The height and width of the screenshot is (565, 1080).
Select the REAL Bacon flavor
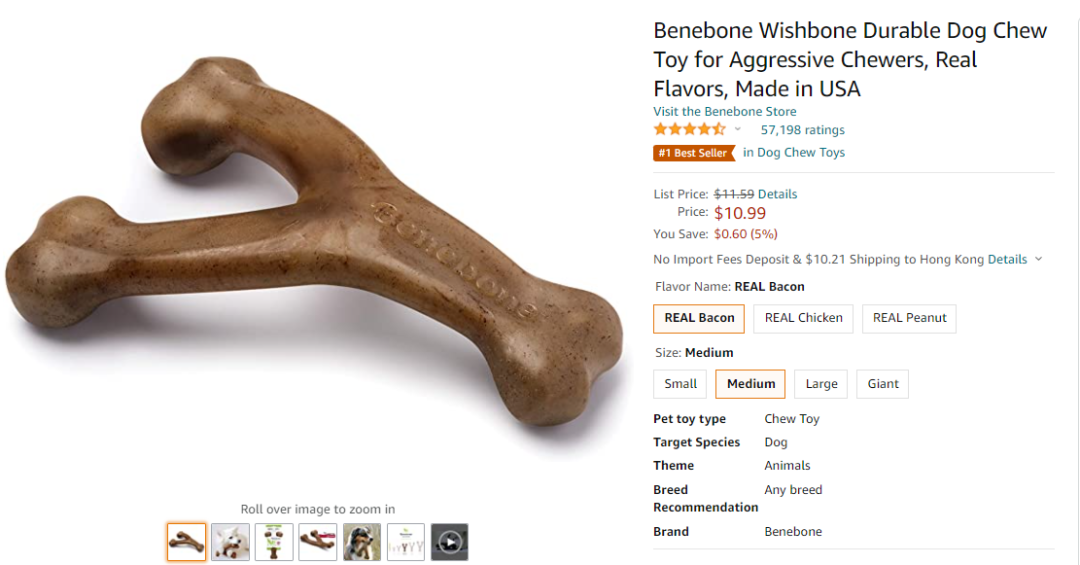(x=699, y=318)
